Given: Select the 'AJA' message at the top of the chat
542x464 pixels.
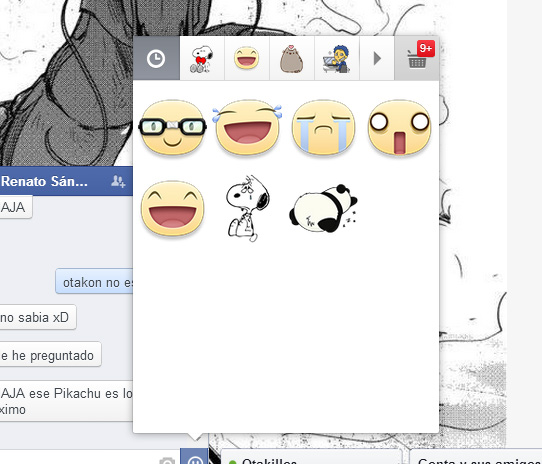Looking at the screenshot, I should coord(16,207).
